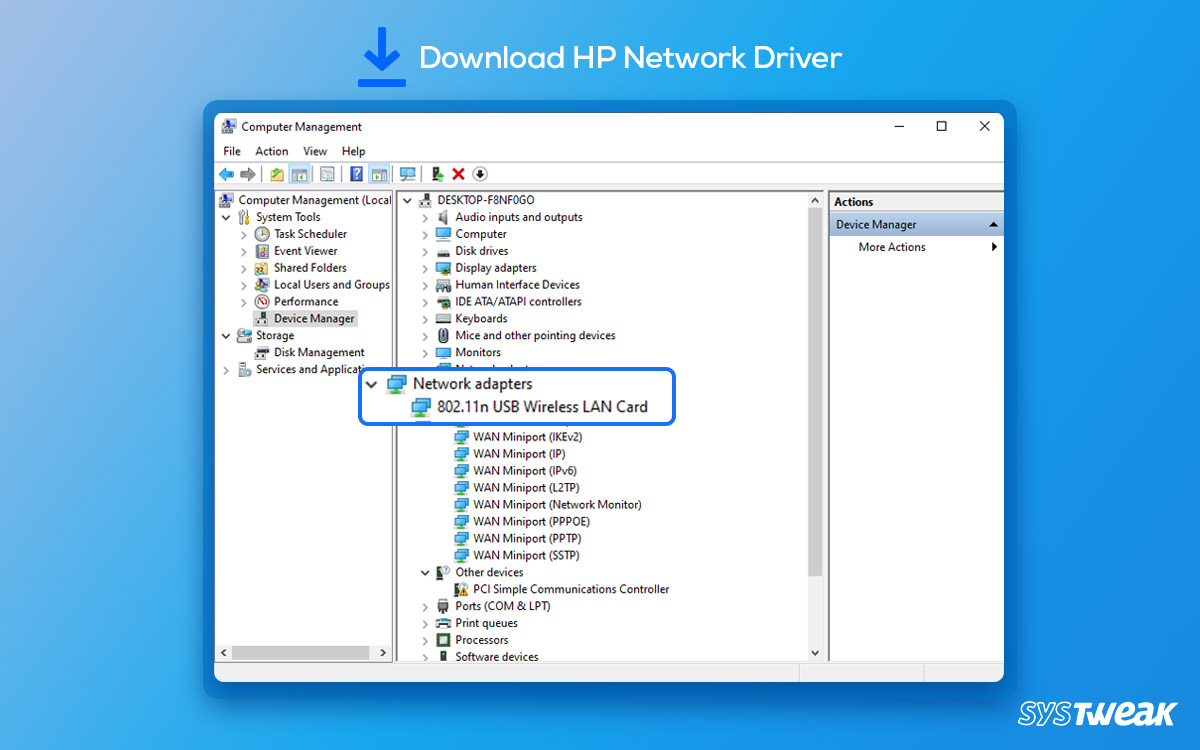Click the Scan for hardware changes toolbar icon
This screenshot has width=1200, height=750.
point(408,173)
